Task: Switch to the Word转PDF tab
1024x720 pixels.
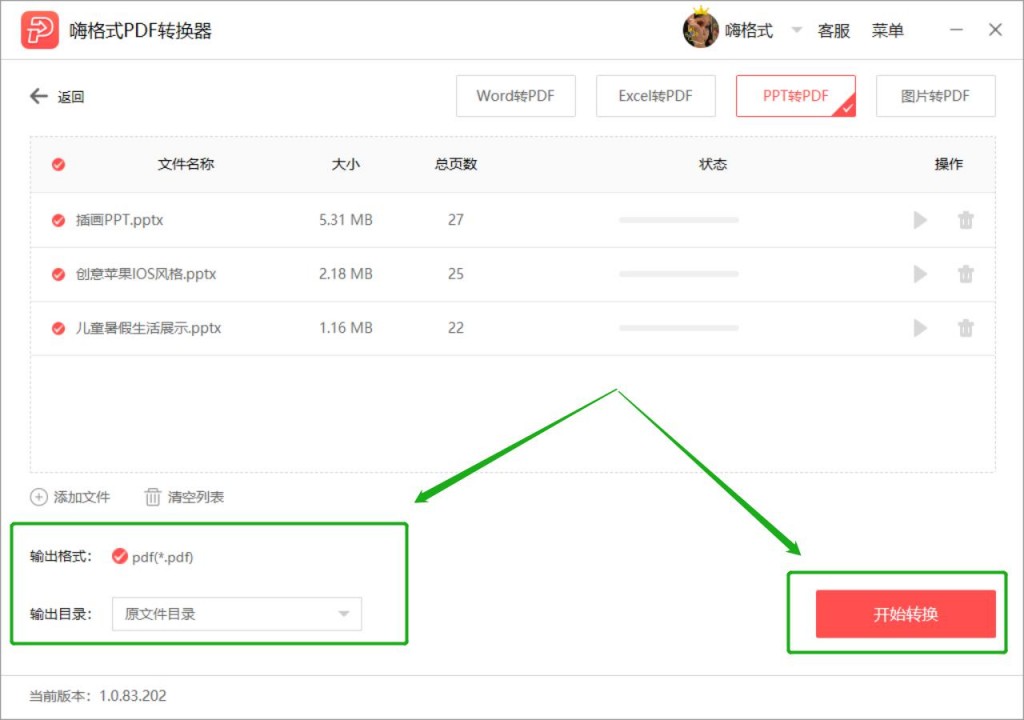Action: pos(516,96)
